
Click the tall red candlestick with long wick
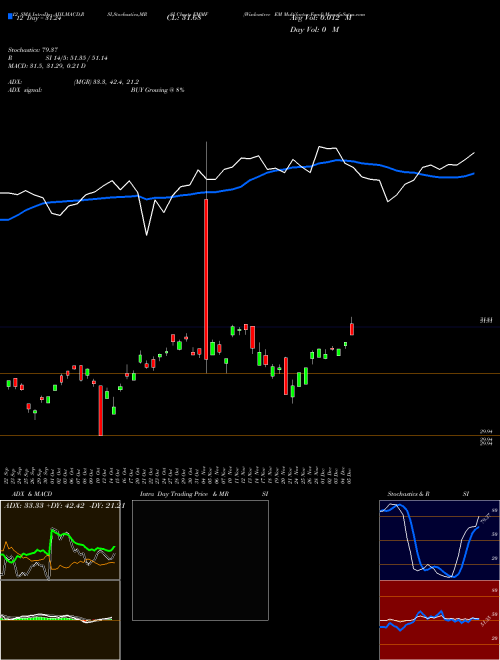(206, 279)
